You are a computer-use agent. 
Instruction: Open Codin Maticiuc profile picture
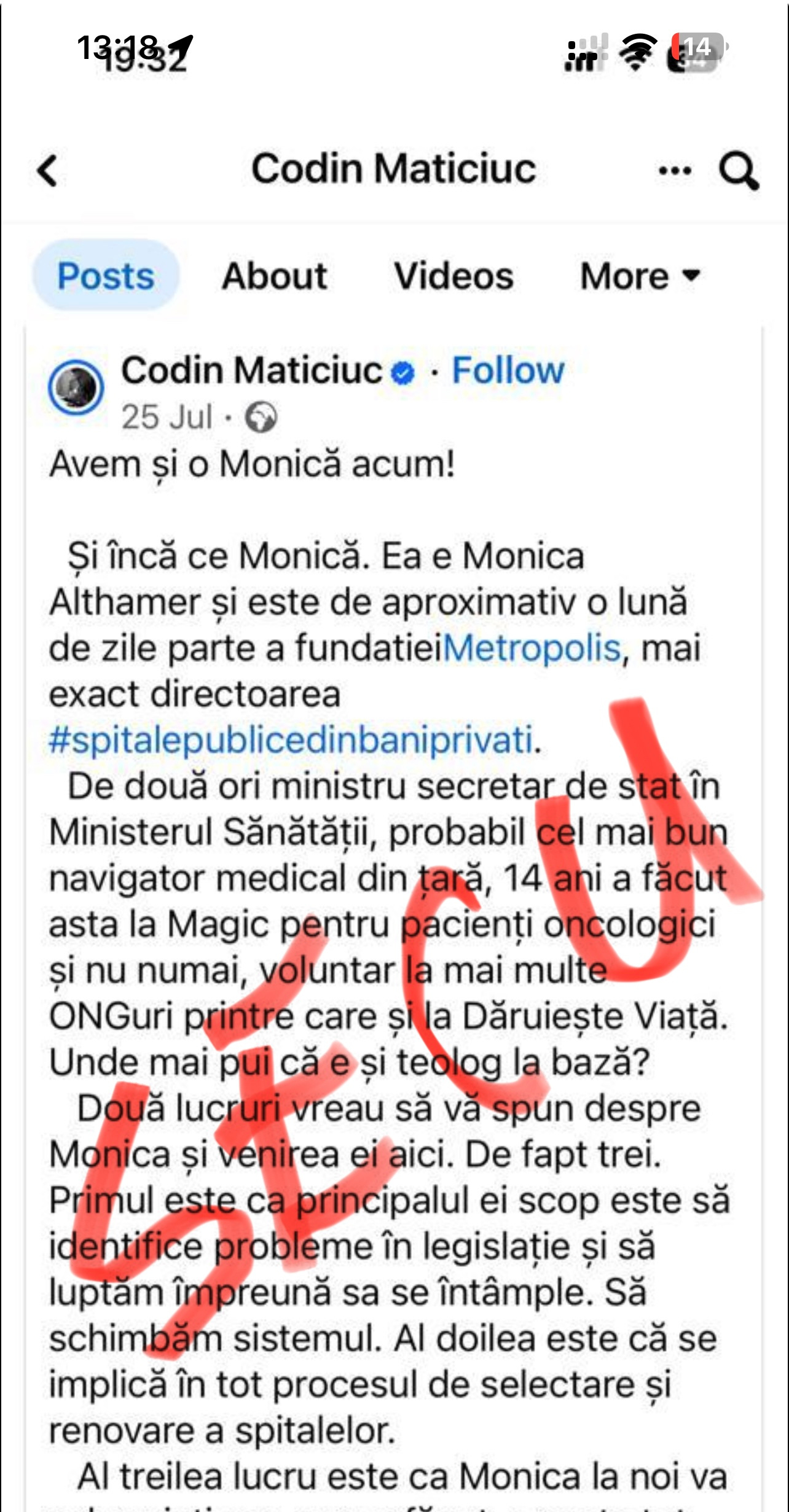tap(76, 388)
